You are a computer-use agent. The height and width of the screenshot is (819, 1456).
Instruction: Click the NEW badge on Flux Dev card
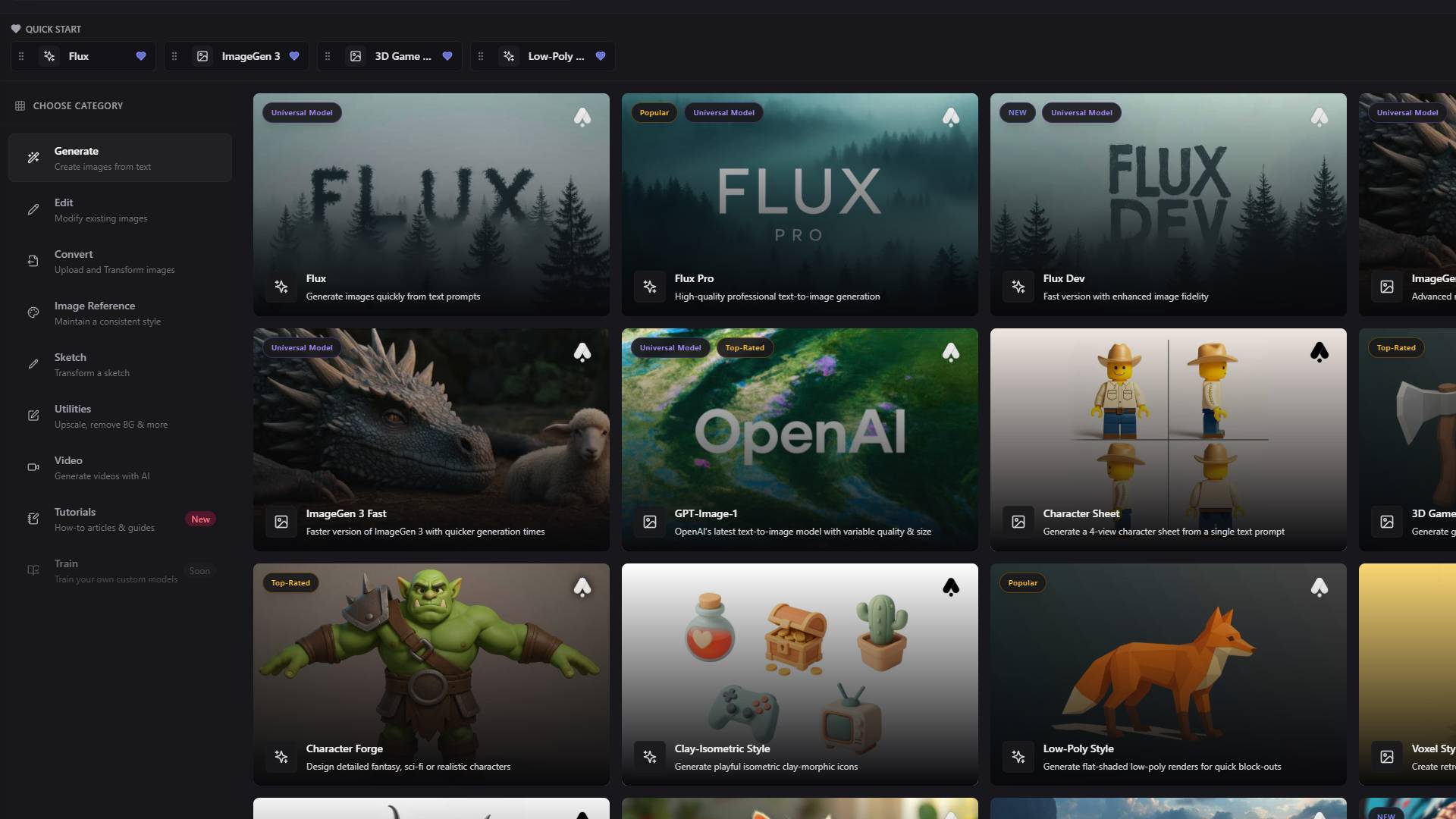coord(1017,113)
